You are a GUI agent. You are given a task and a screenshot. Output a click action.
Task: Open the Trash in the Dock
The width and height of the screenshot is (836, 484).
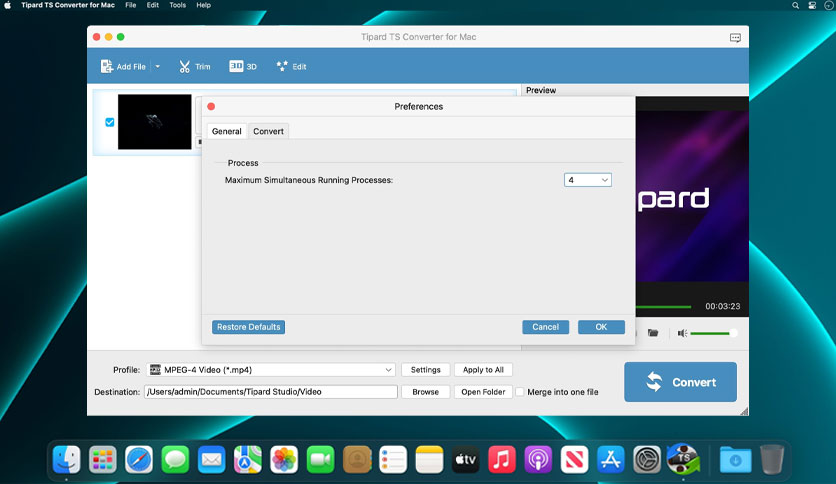pyautogui.click(x=771, y=459)
